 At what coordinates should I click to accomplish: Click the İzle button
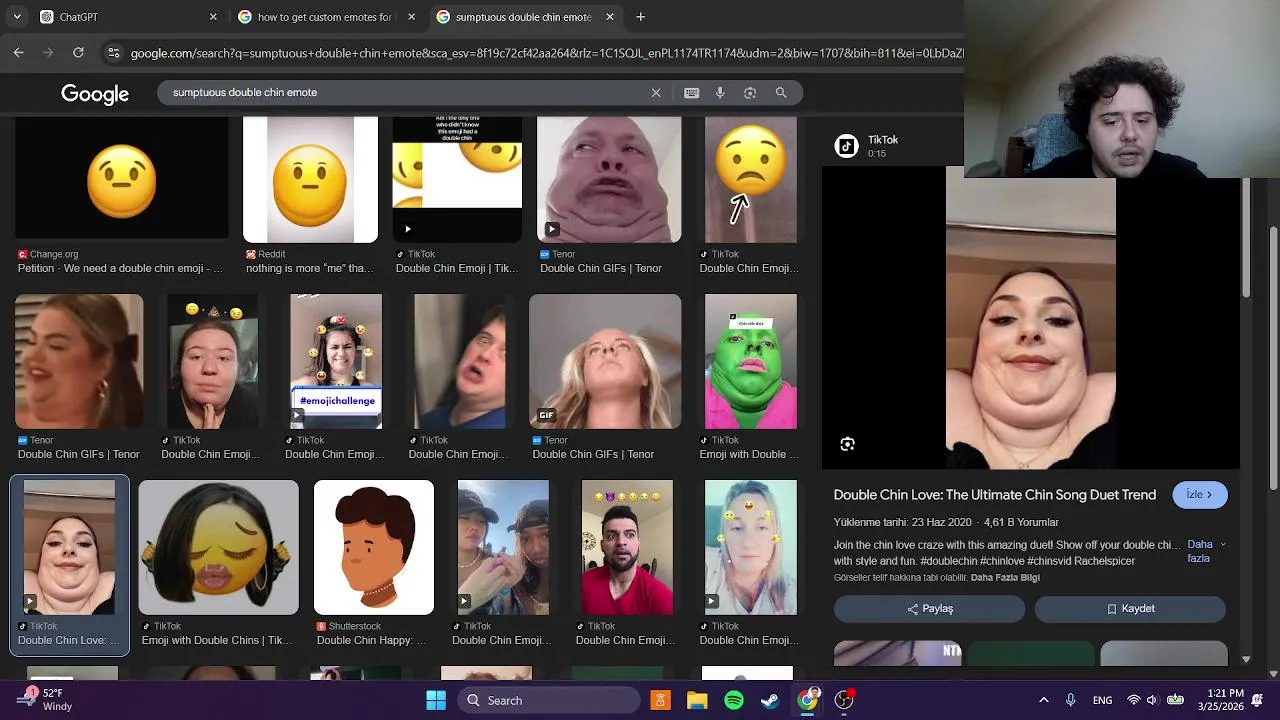click(1199, 495)
